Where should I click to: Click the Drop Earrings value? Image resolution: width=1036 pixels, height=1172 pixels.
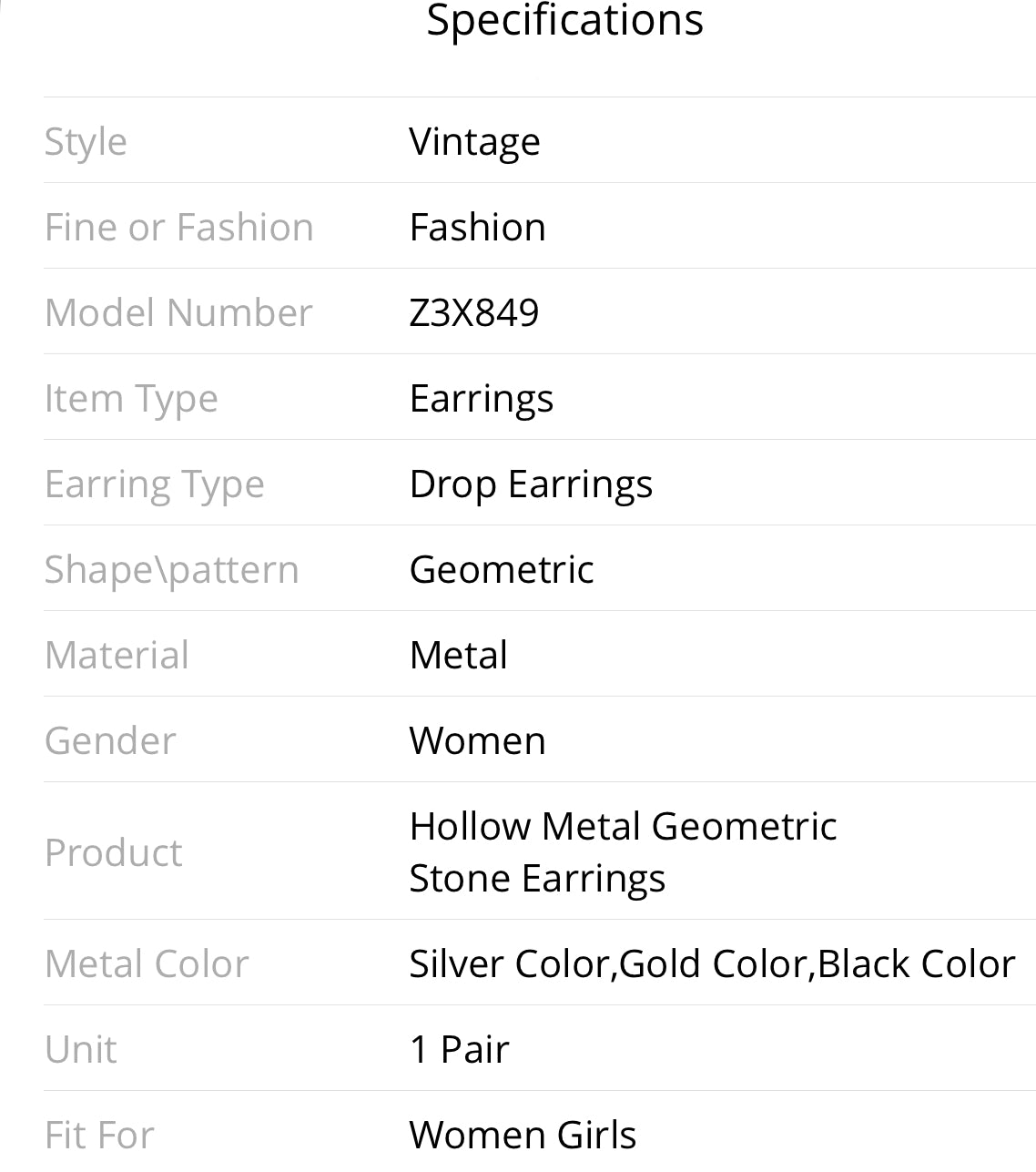click(531, 484)
